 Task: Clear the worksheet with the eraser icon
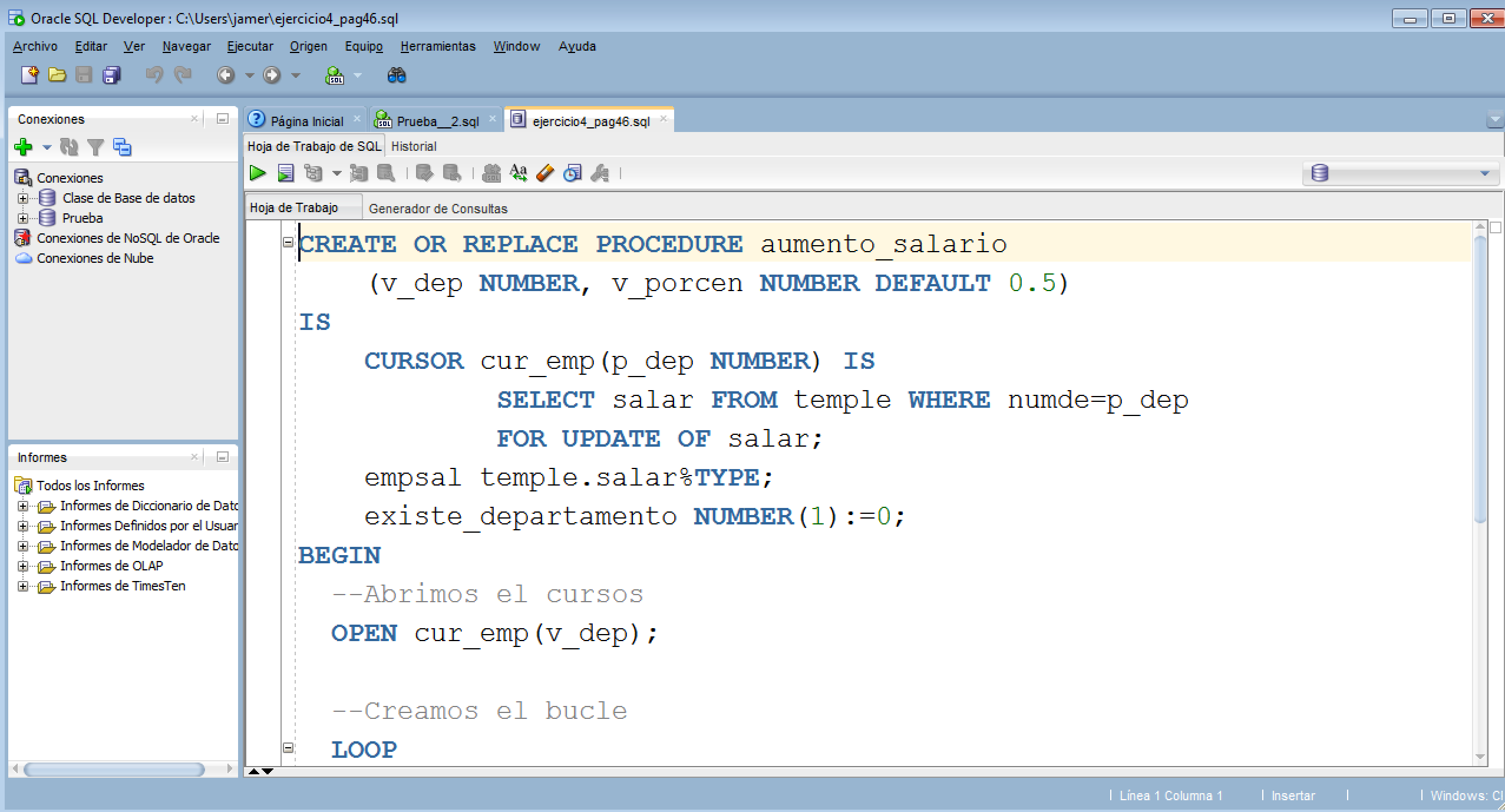click(545, 173)
